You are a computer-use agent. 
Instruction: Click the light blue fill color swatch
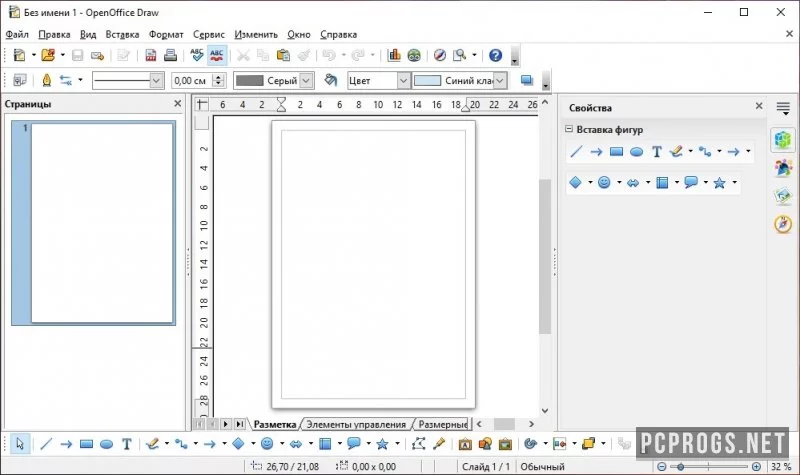coord(427,81)
